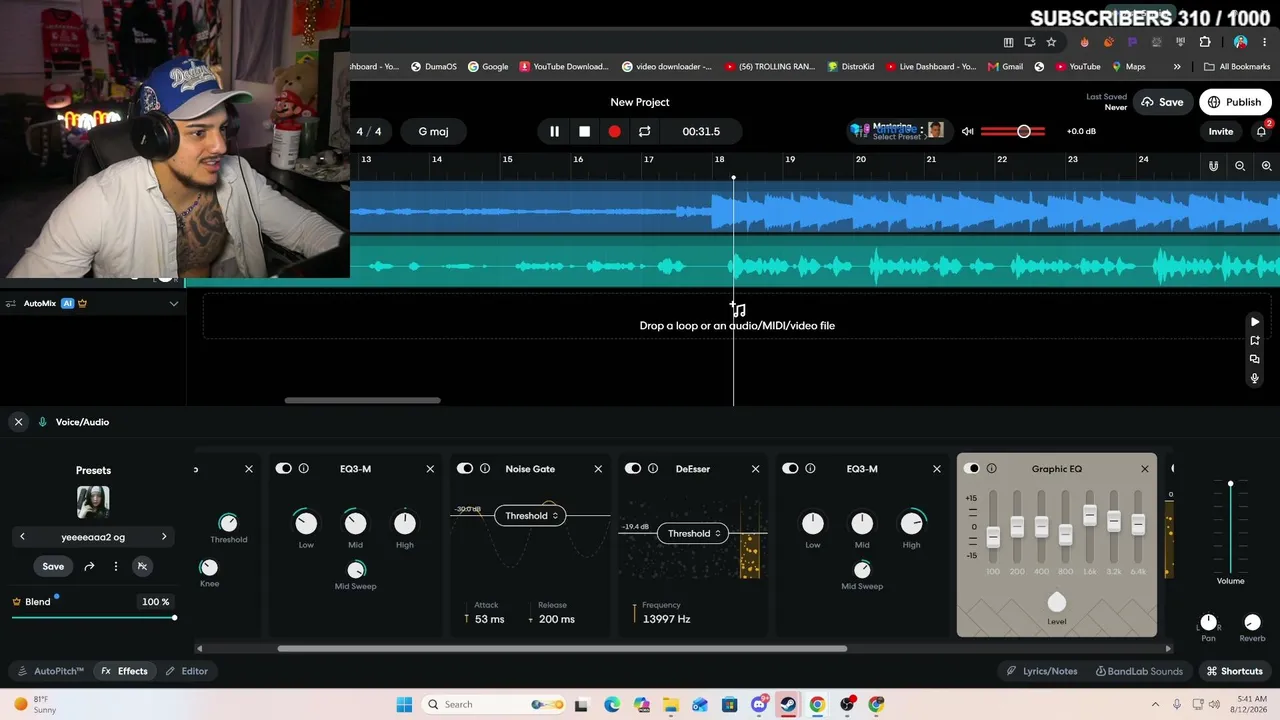
Task: Toggle the magnet snap-to-grid icon
Action: (x=1213, y=166)
